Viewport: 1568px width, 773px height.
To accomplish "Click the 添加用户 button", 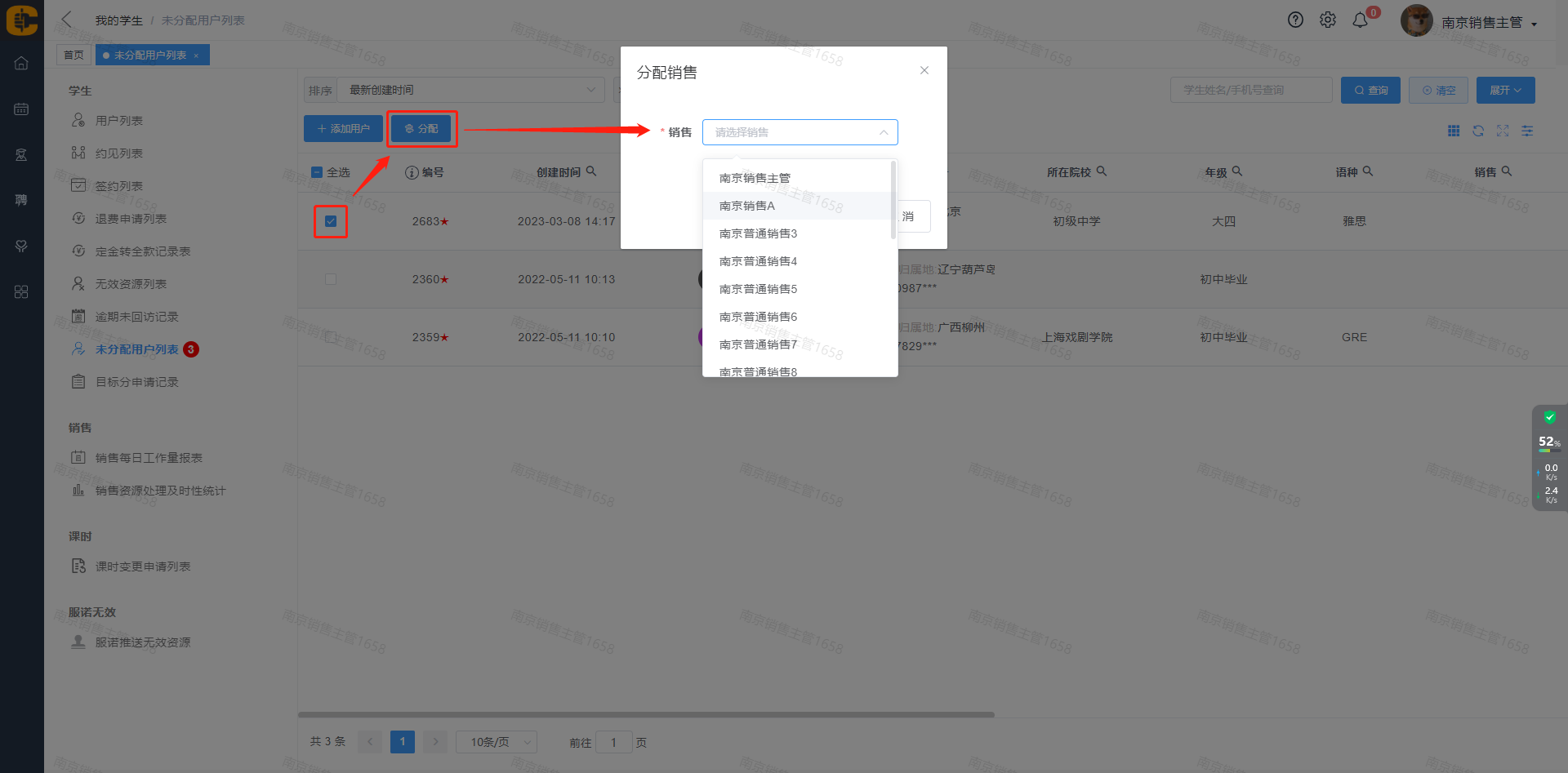I will click(343, 129).
